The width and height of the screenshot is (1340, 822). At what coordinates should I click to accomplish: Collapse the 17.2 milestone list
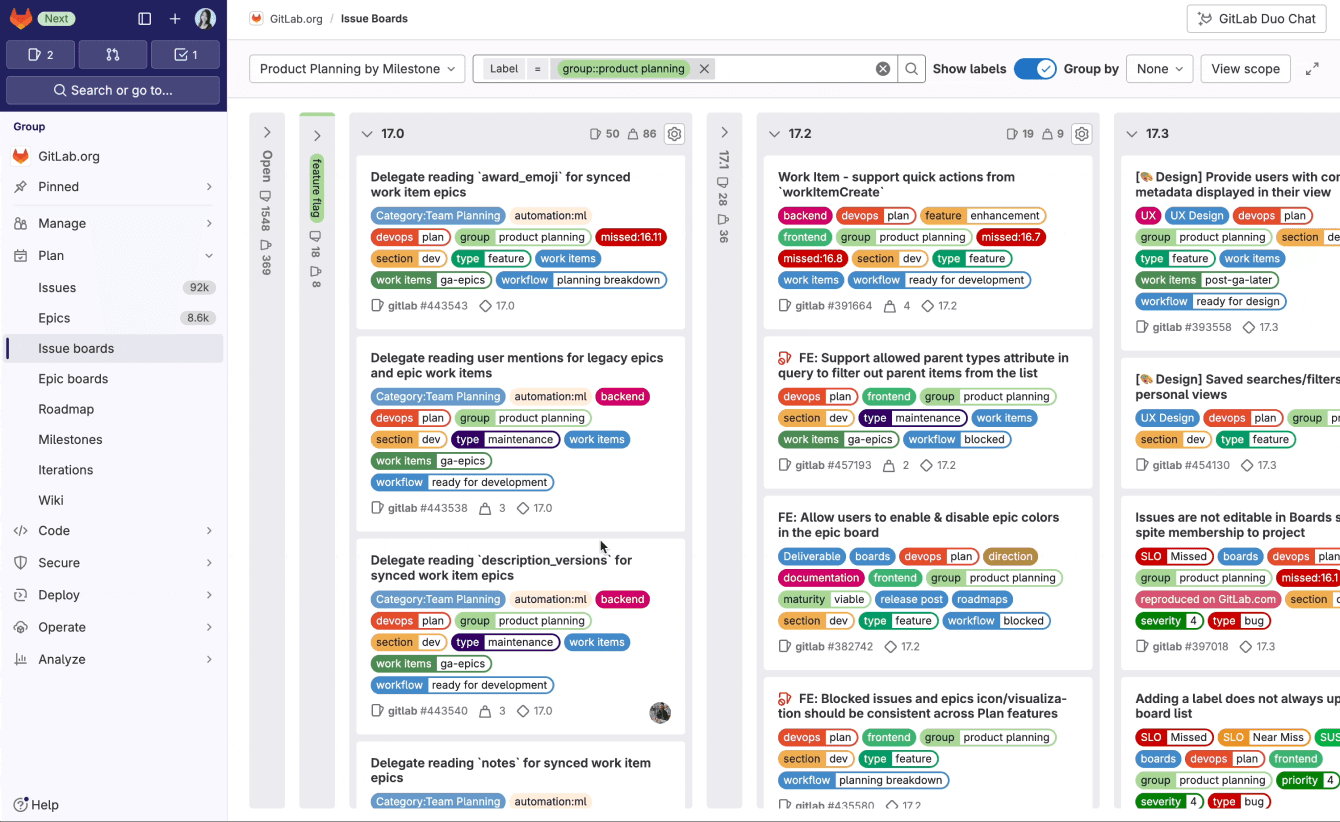coord(774,134)
